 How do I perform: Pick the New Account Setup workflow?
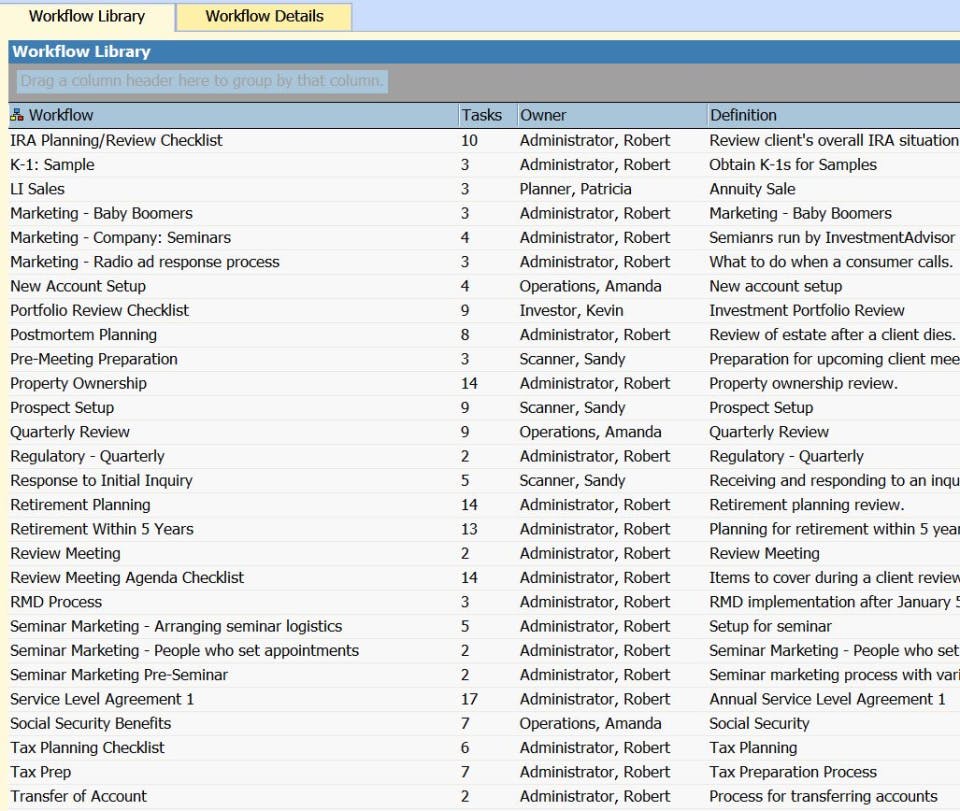78,286
